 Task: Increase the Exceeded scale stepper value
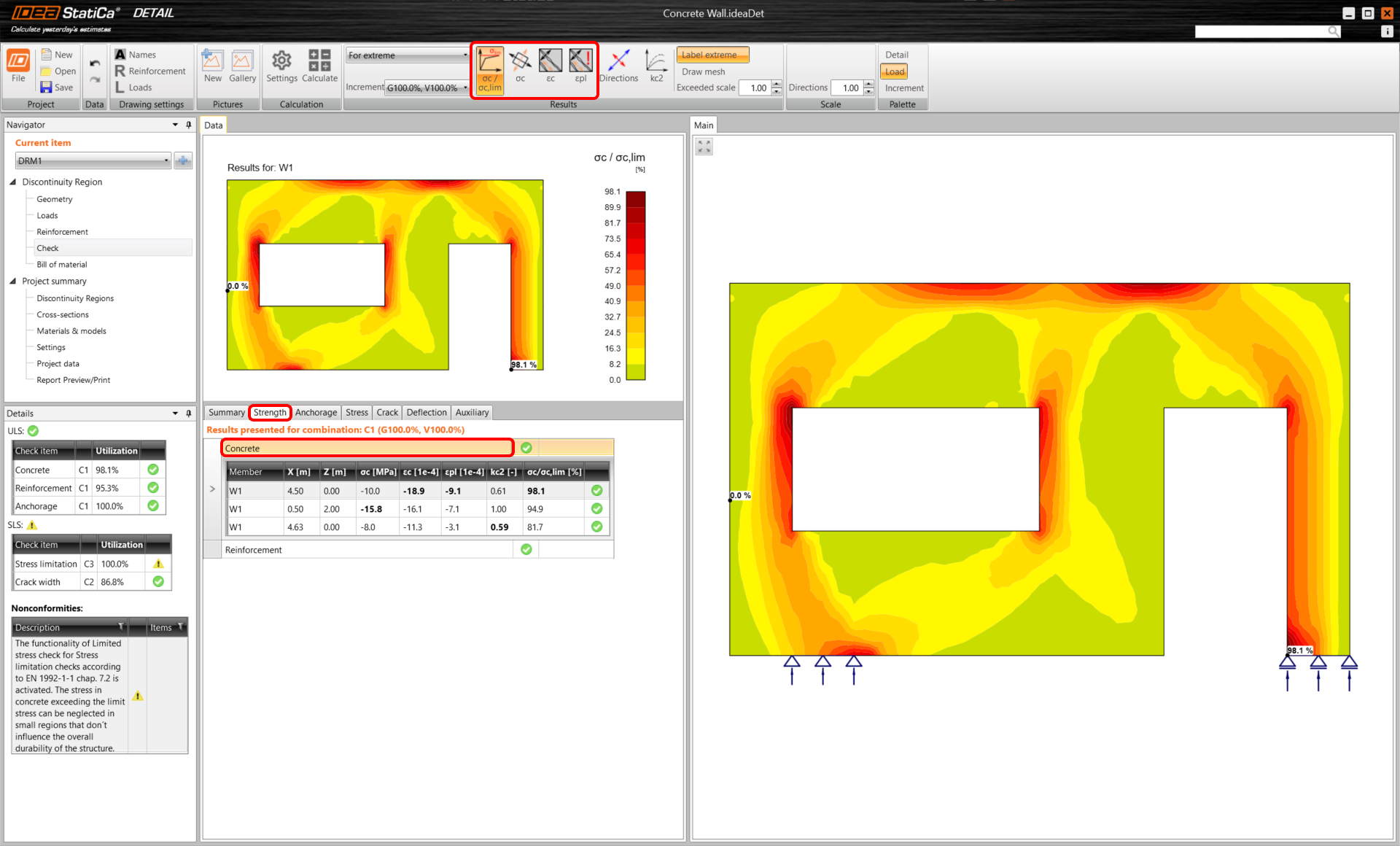click(777, 84)
